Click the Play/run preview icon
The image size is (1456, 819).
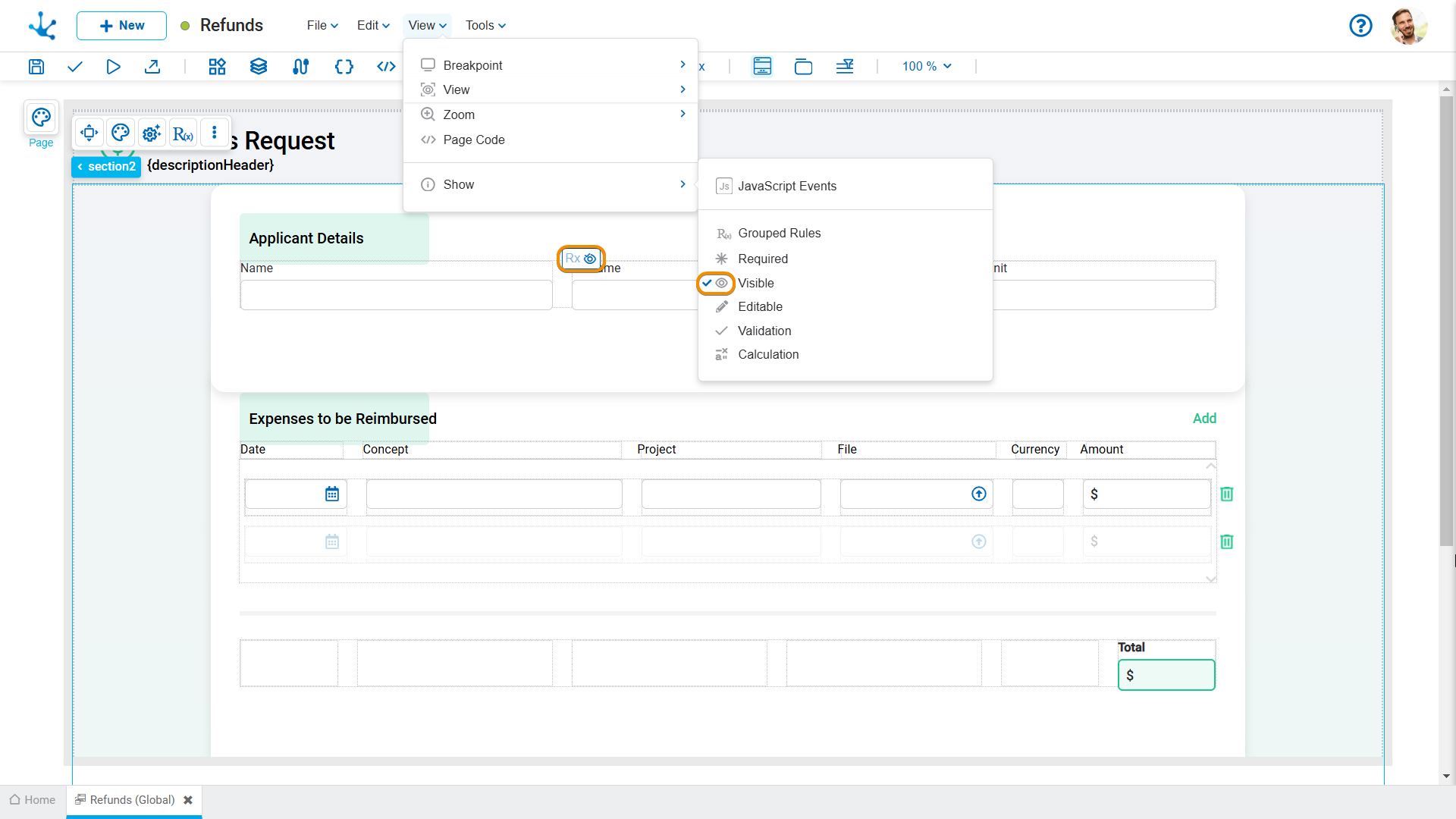[x=113, y=67]
